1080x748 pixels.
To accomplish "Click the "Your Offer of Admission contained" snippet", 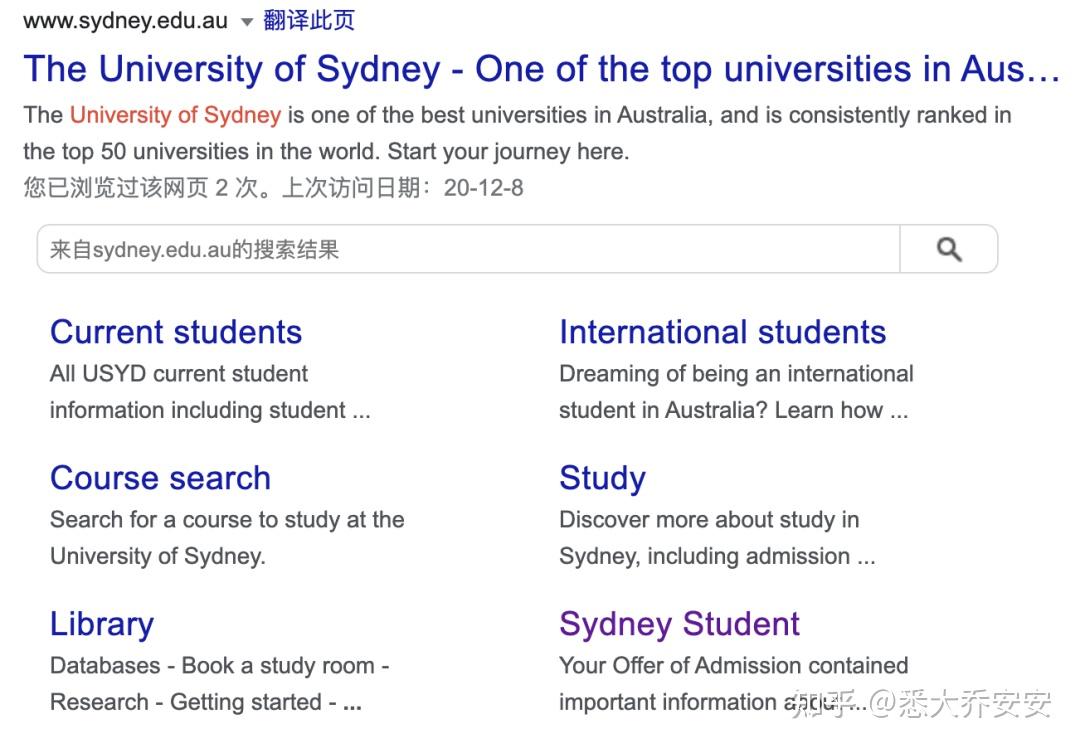I will click(733, 666).
